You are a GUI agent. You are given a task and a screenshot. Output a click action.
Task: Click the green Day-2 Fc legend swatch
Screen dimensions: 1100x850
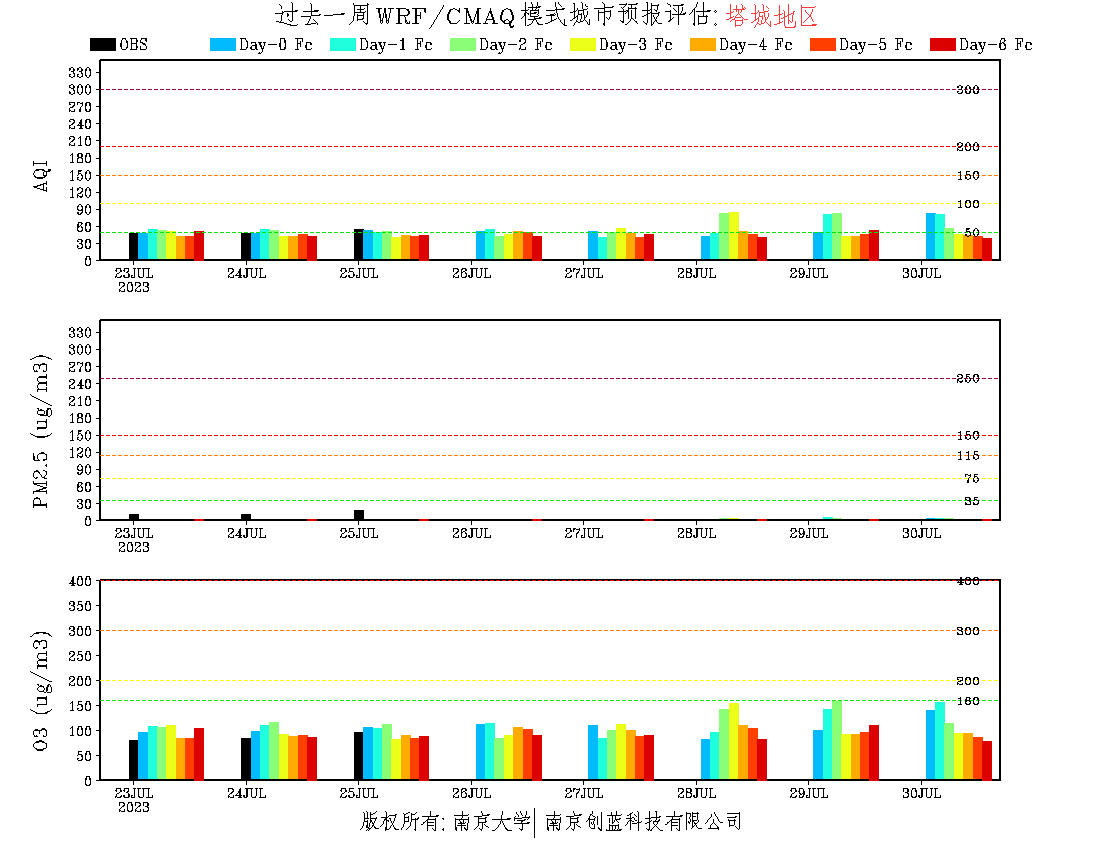[x=462, y=45]
